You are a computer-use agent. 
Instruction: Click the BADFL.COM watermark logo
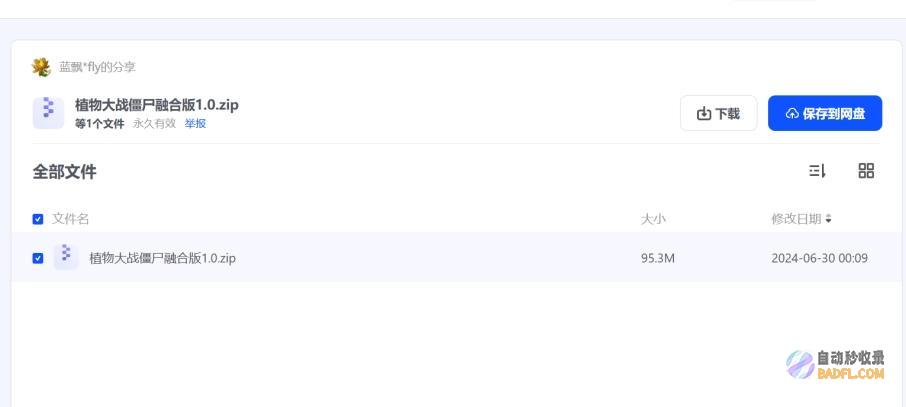click(x=835, y=365)
